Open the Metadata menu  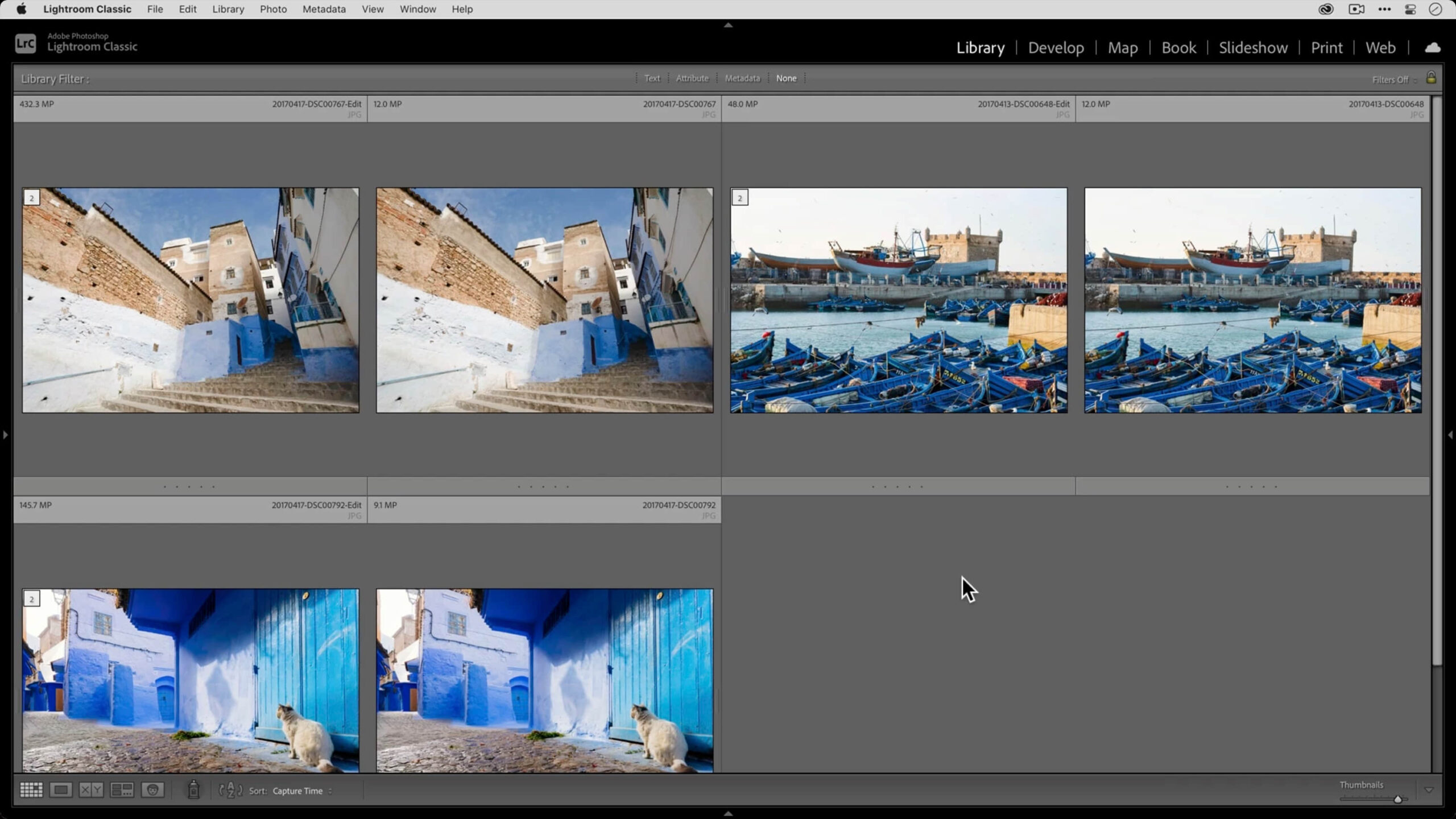[x=324, y=9]
